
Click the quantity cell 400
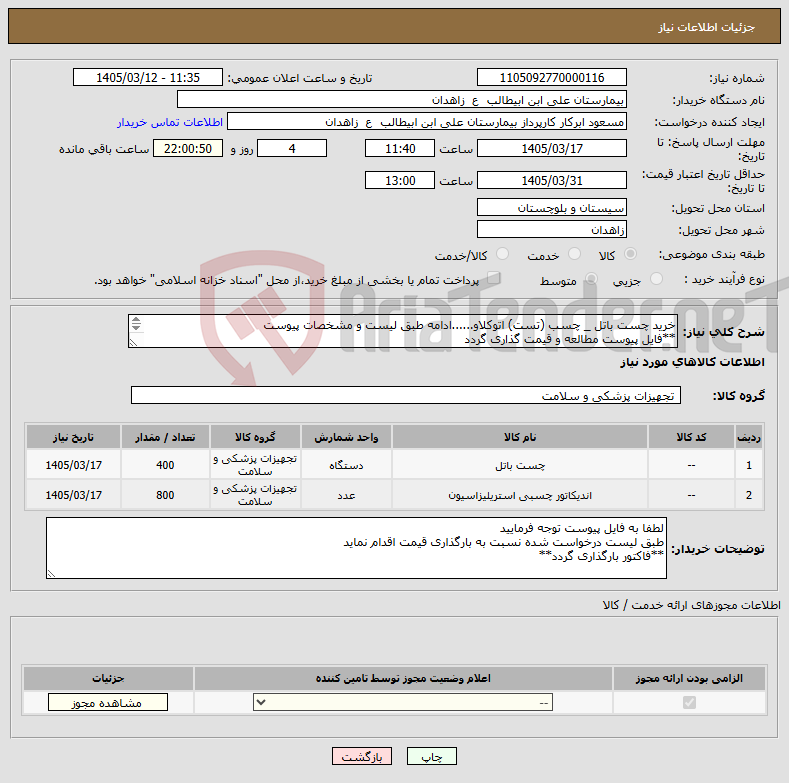point(165,465)
